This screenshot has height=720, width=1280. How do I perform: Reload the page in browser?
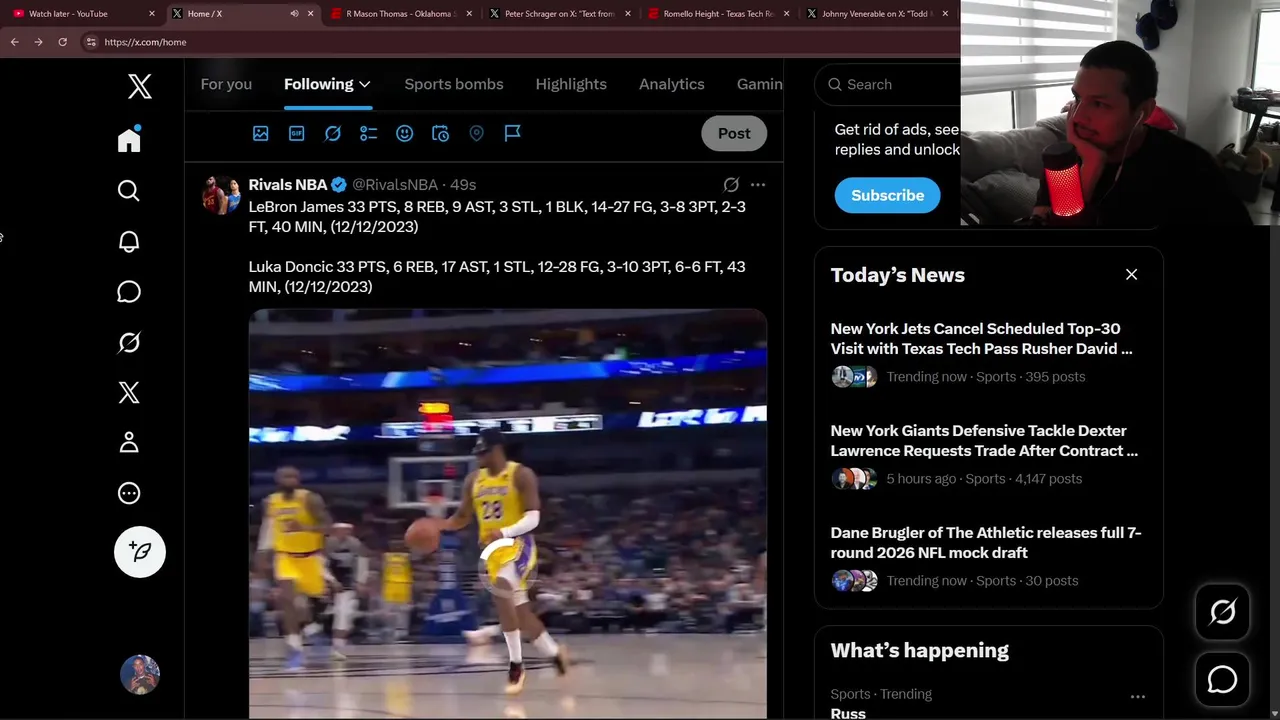(x=62, y=42)
